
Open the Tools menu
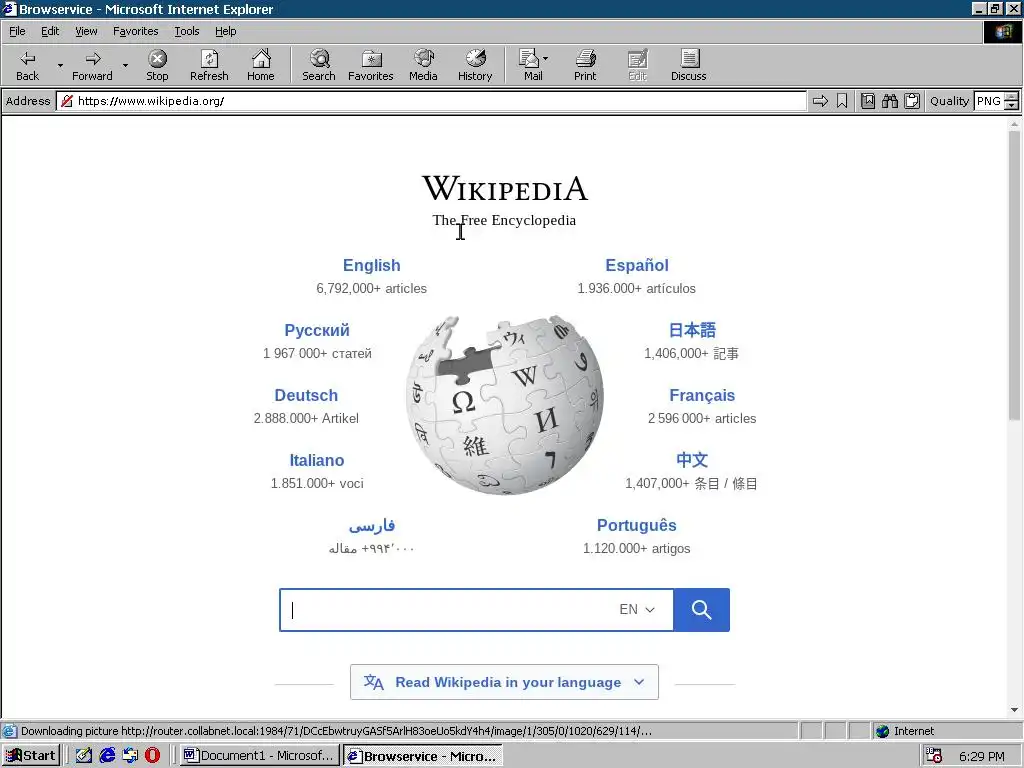[186, 31]
